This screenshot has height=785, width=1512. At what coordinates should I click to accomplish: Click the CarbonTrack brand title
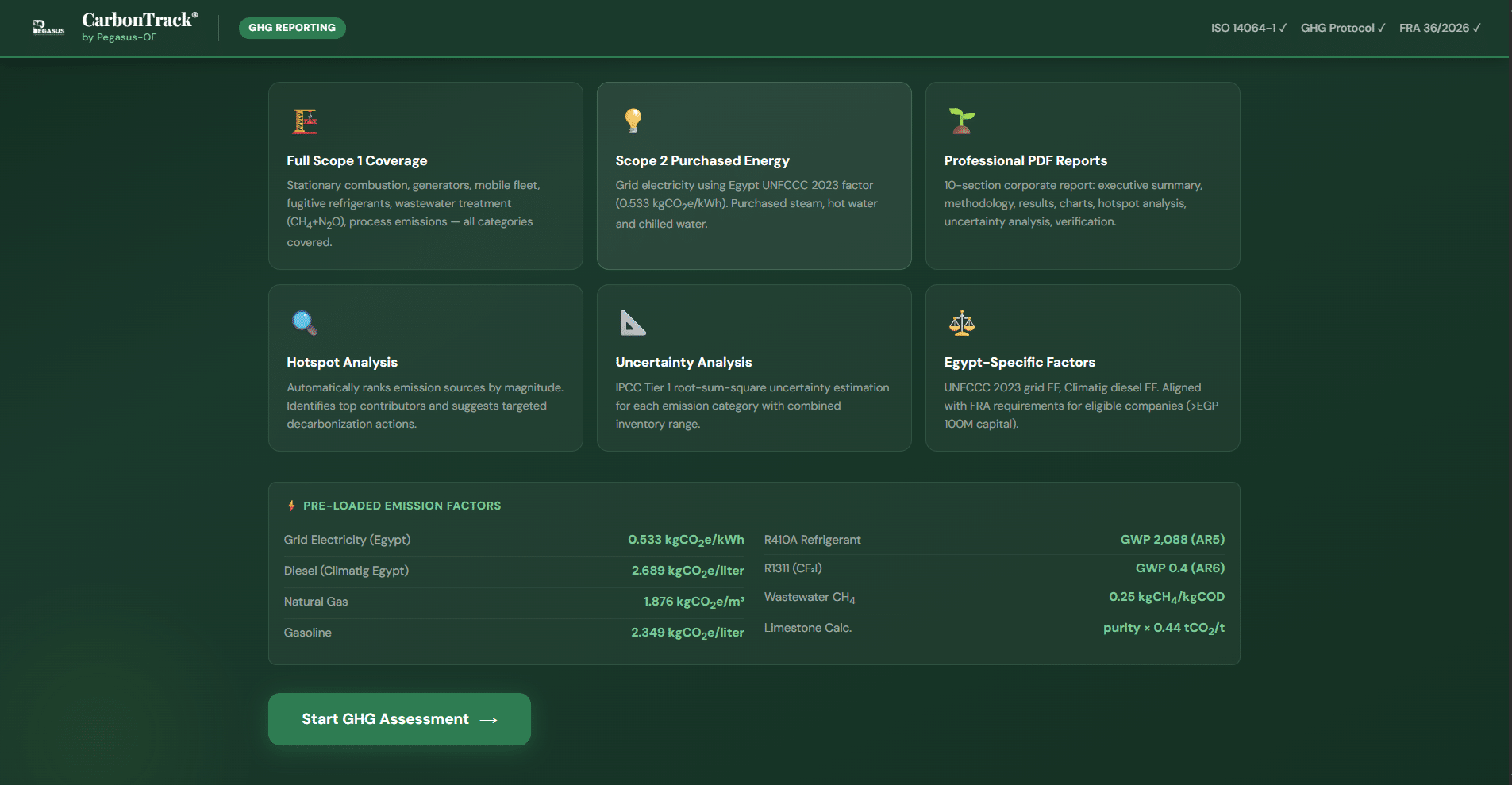[x=140, y=20]
